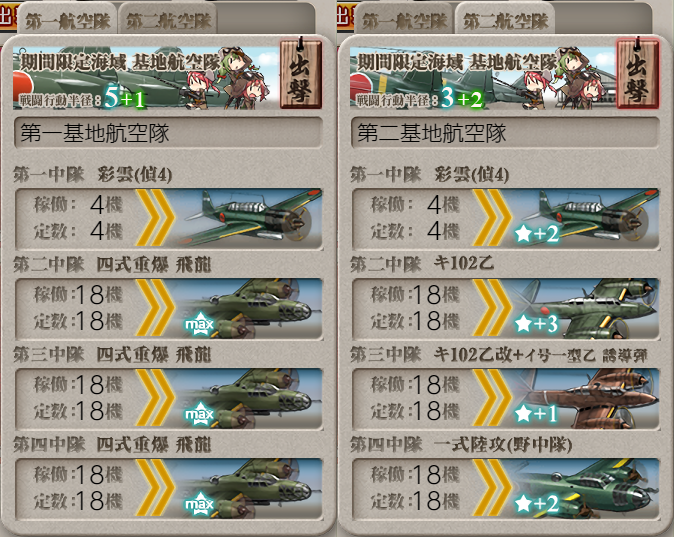Viewport: 674px width, 537px height.
Task: Click the 第二基地航空隊 name field
Action: coord(505,133)
